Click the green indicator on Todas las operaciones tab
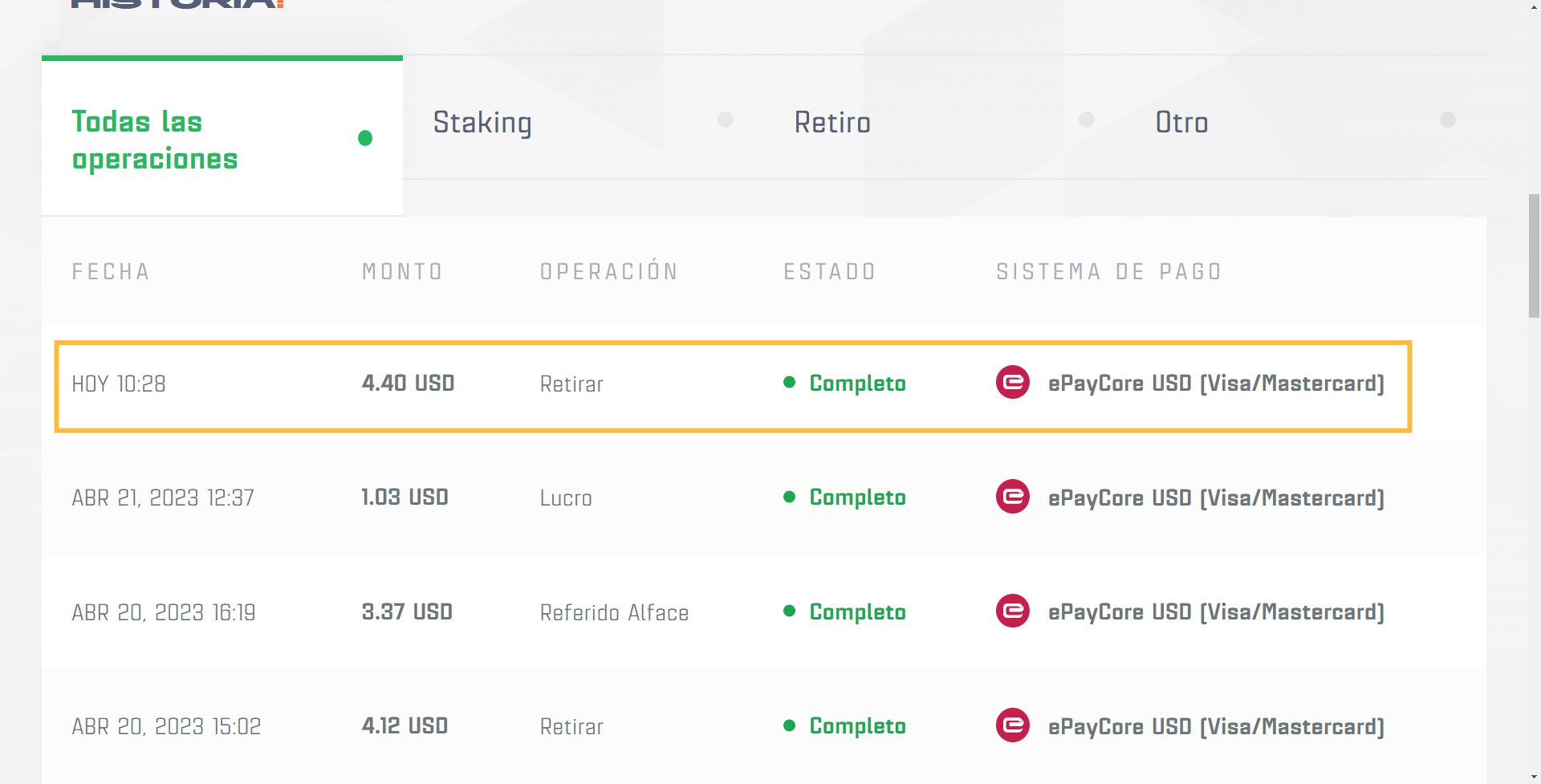This screenshot has height=784, width=1541. 365,138
